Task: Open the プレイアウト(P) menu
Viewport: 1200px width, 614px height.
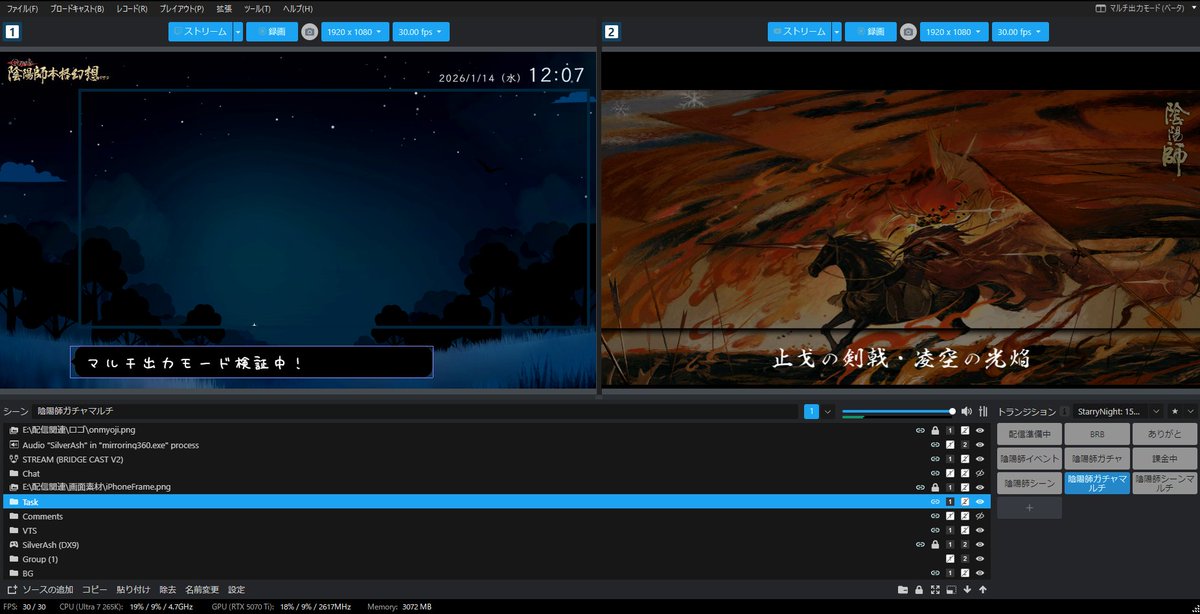Action: (182, 8)
